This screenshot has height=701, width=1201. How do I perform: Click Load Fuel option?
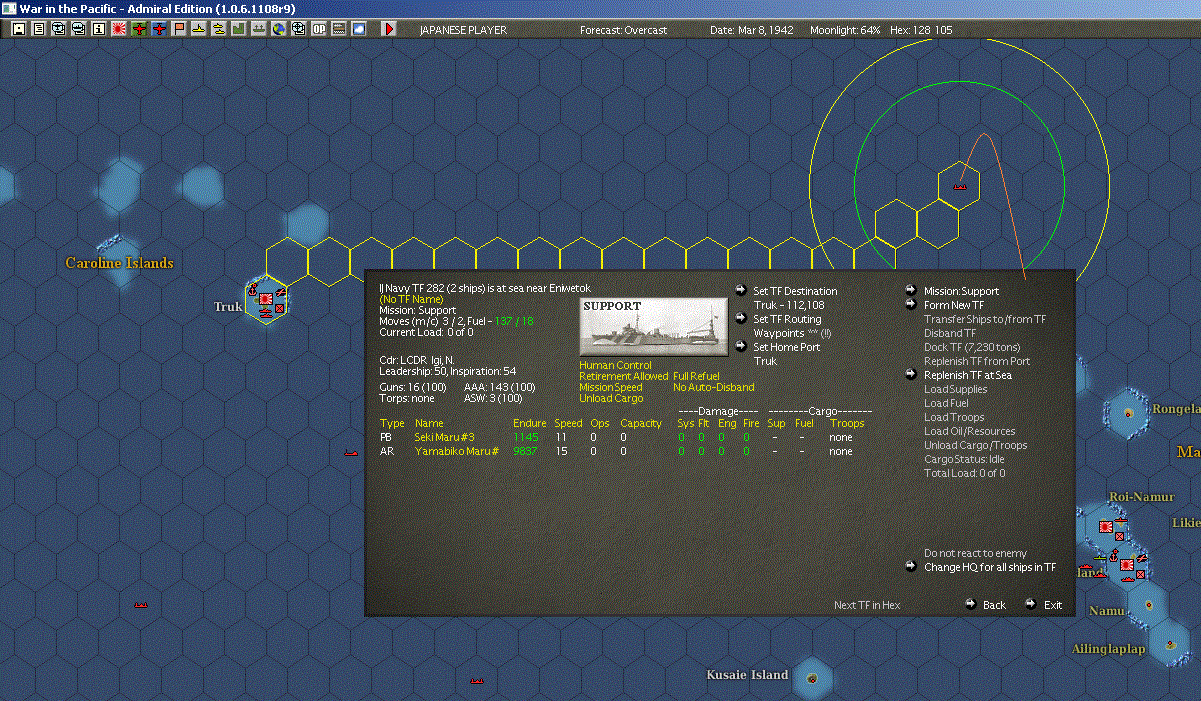point(946,403)
